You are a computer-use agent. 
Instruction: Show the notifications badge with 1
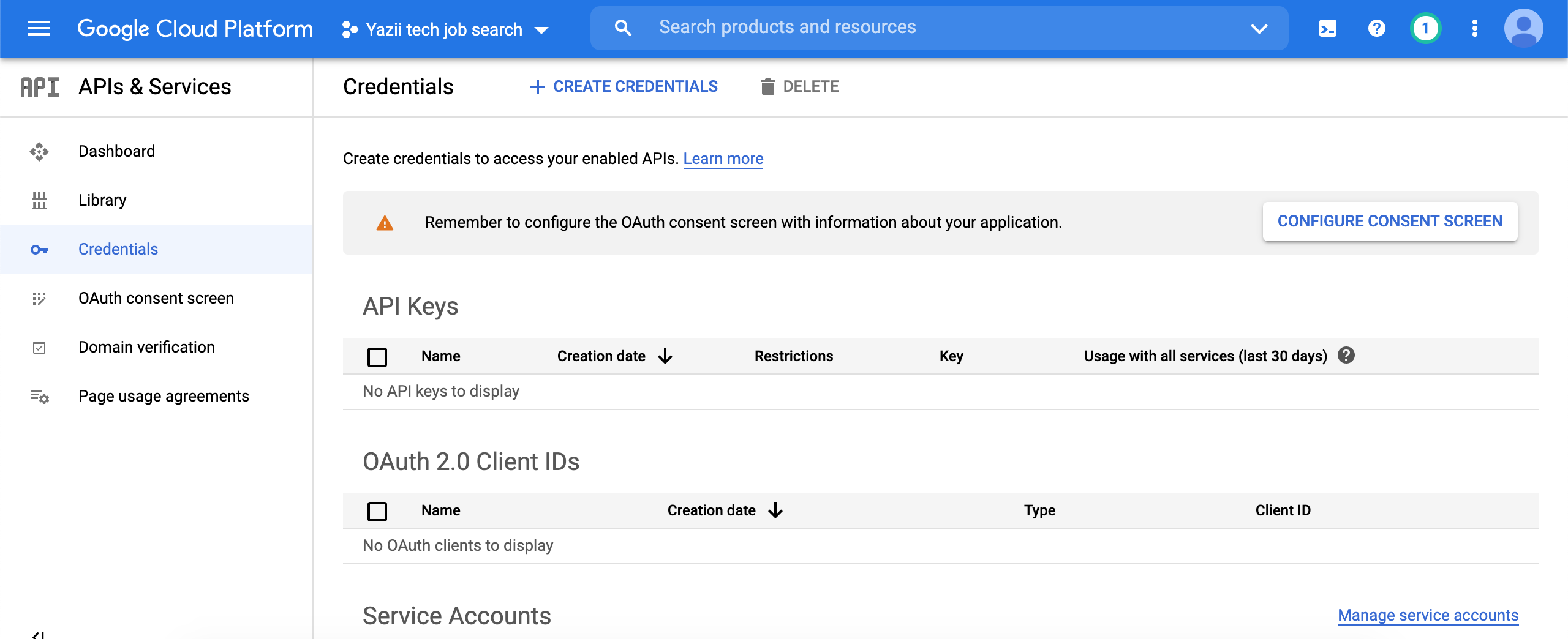(1426, 28)
